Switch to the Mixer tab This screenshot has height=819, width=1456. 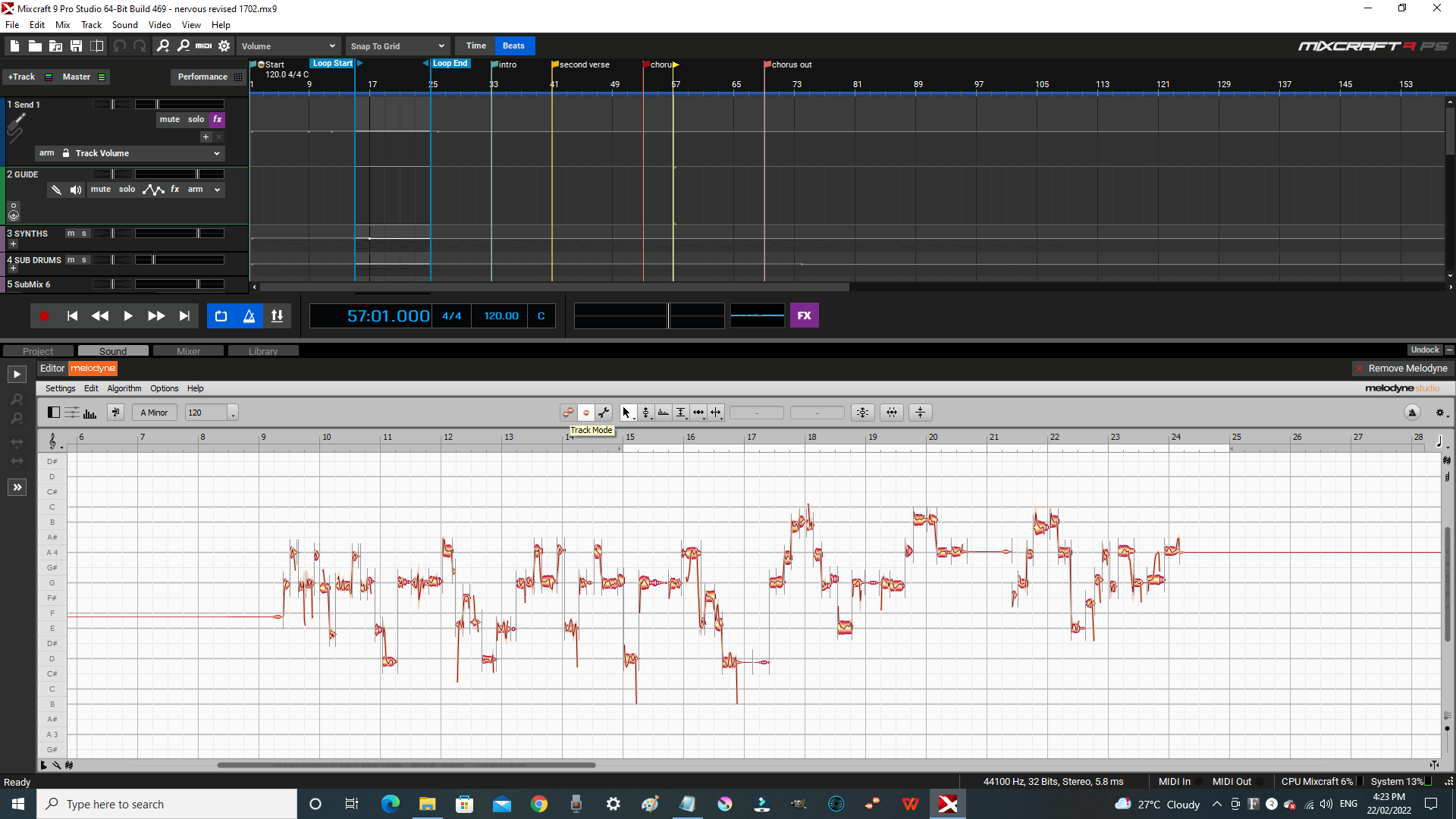click(188, 351)
